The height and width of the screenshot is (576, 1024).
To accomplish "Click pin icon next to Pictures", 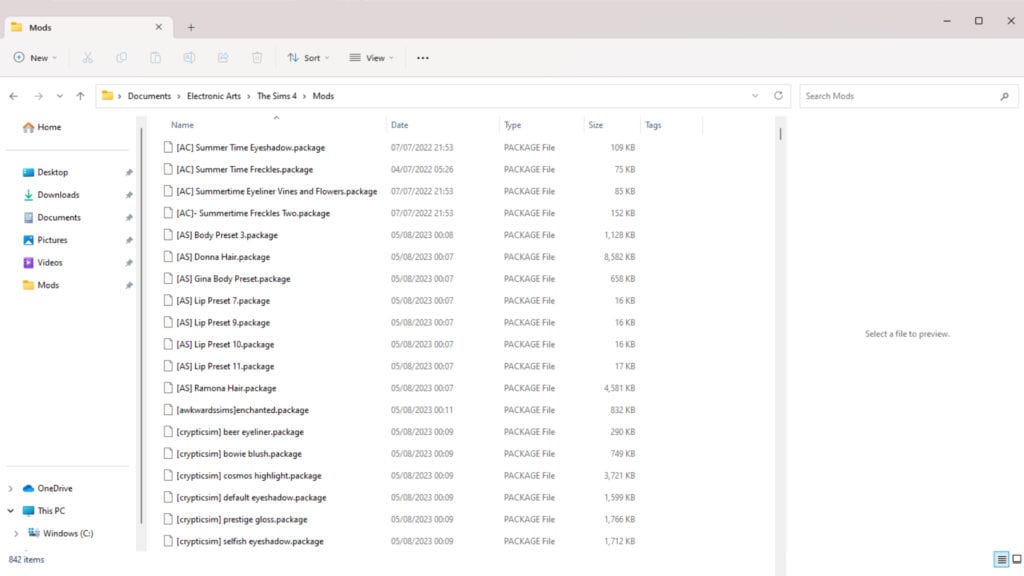I will 129,240.
